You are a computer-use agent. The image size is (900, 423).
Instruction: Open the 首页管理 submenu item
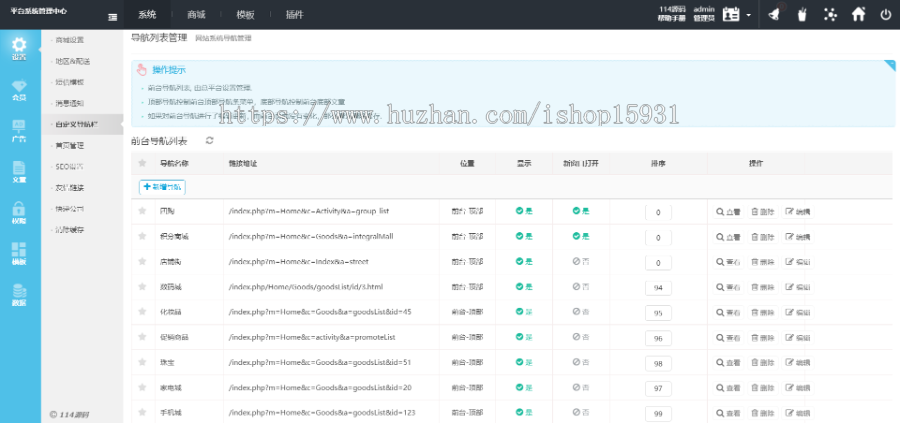pos(69,145)
